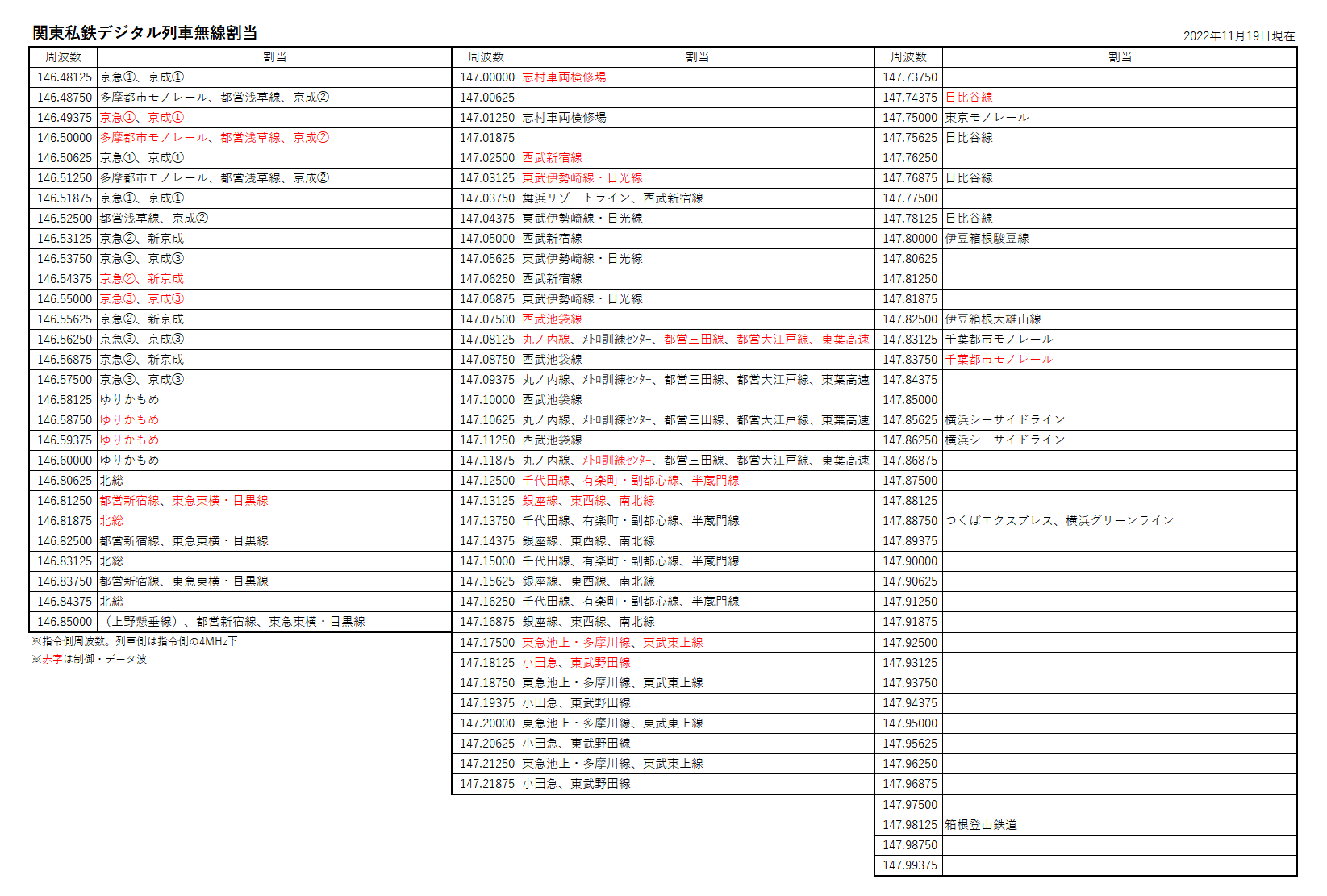Select the footnote ※赤字は制御・データ波
The height and width of the screenshot is (896, 1327).
tap(90, 660)
